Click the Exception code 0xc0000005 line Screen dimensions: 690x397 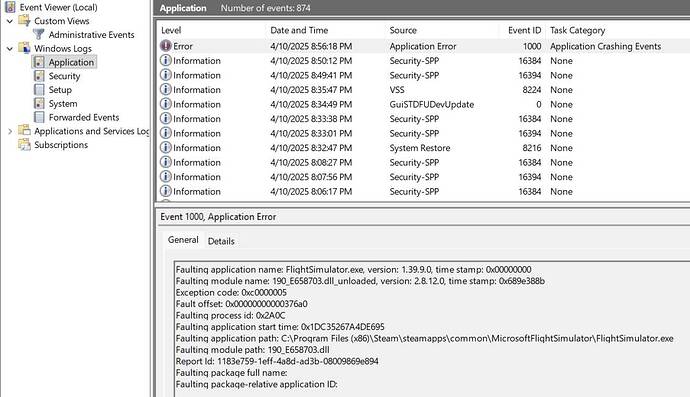pos(231,292)
